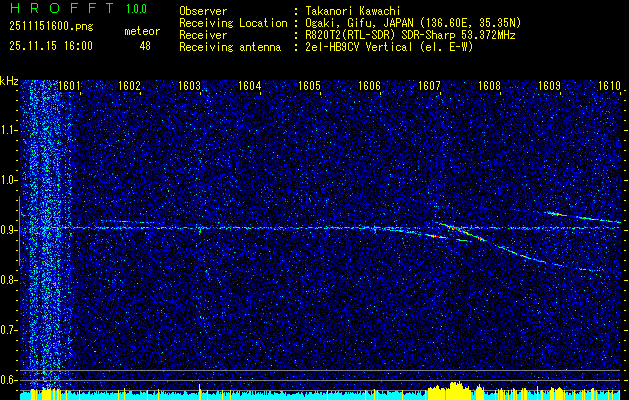Click the 1.0 frequency axis label
This screenshot has height=400, width=629.
[x=8, y=181]
